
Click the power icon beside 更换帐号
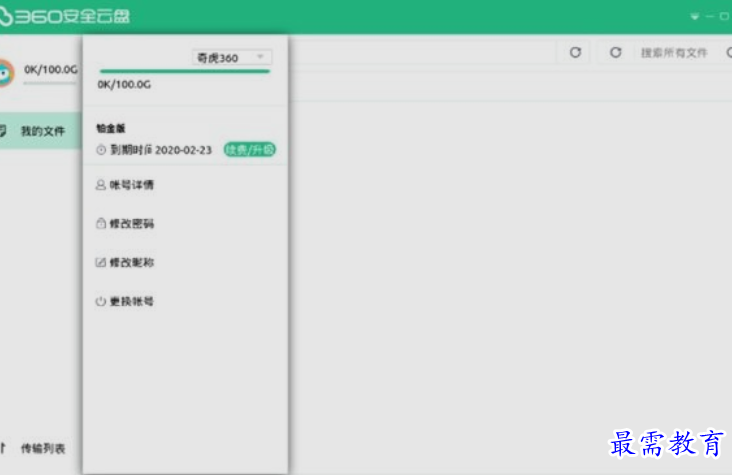tap(100, 301)
